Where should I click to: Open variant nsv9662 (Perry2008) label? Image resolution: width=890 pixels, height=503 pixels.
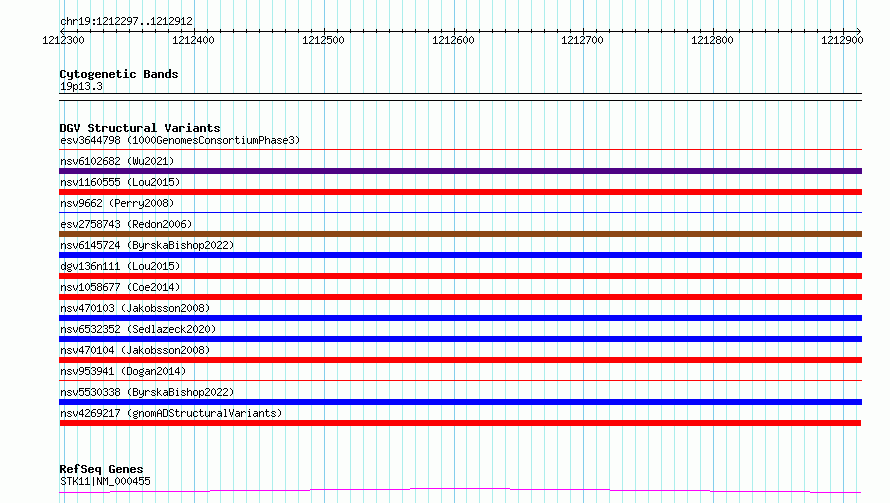(x=117, y=203)
